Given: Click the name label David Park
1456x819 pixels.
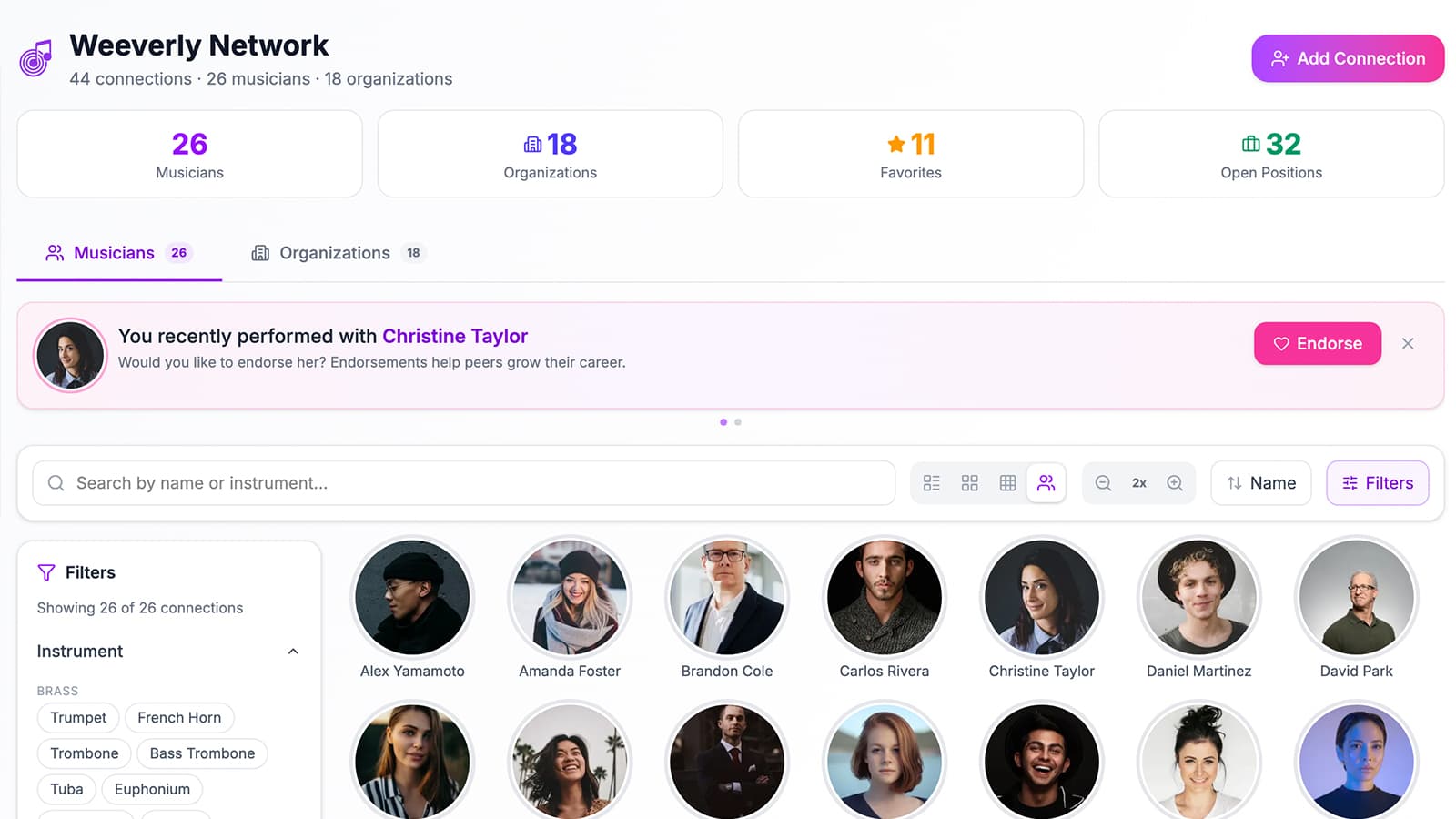Looking at the screenshot, I should (1357, 672).
